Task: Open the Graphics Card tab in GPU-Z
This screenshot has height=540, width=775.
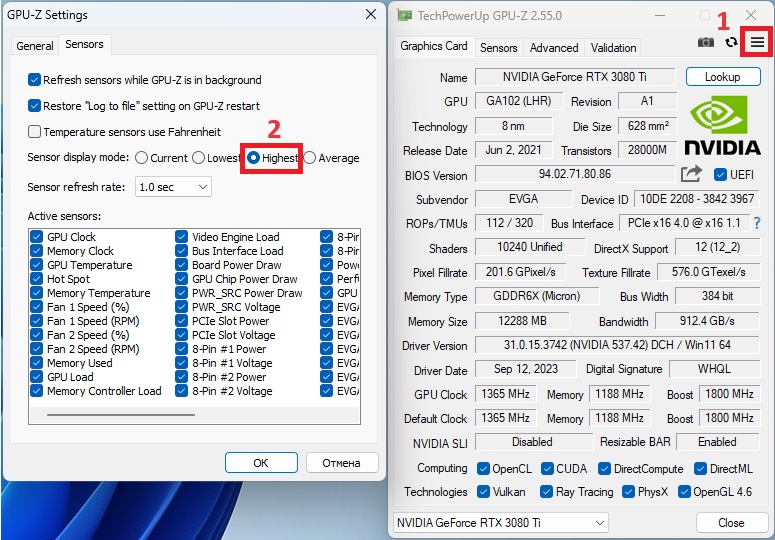Action: (433, 46)
